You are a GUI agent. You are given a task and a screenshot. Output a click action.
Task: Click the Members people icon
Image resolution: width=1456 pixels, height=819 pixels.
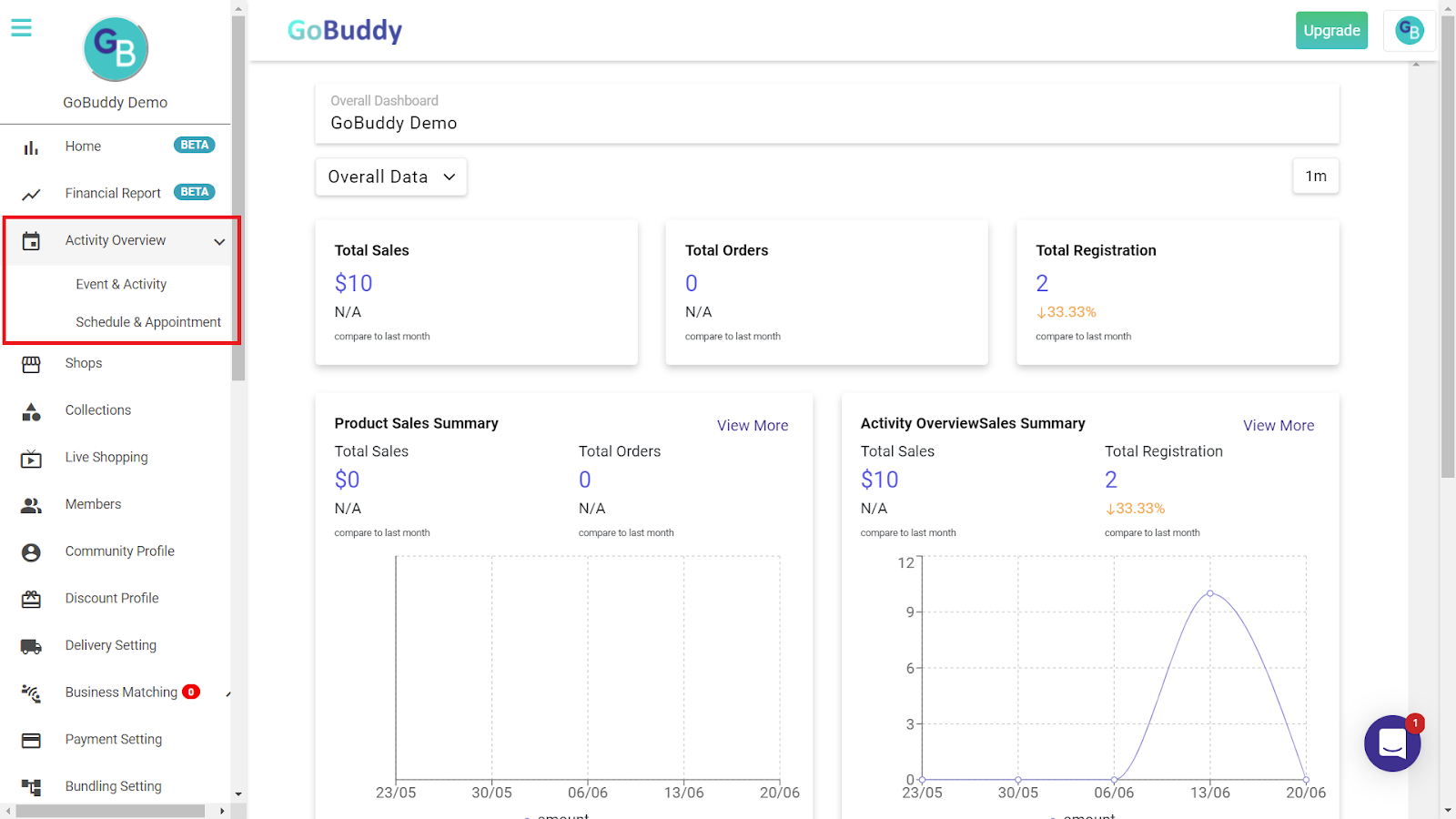31,505
